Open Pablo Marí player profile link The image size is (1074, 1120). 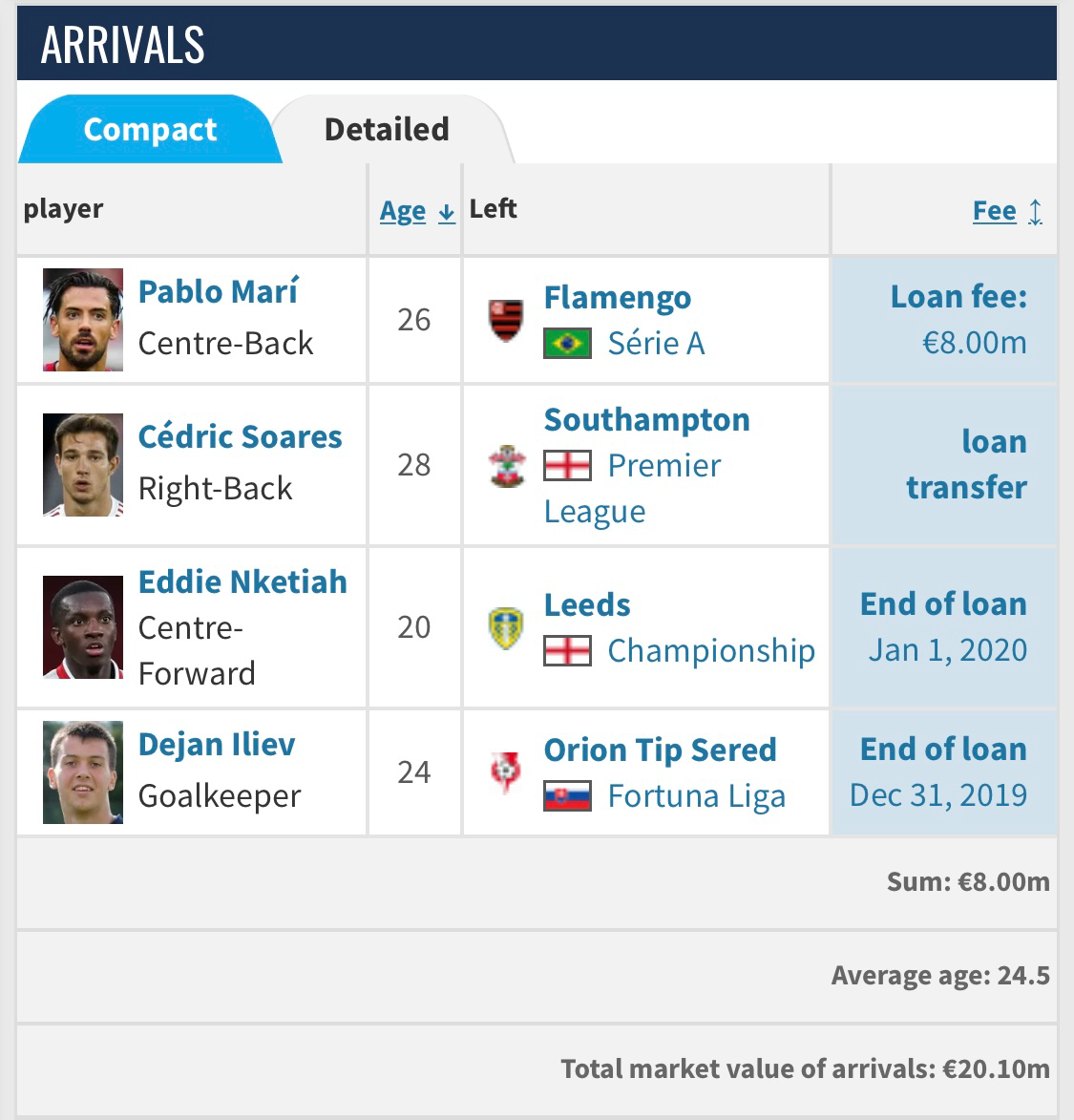219,291
